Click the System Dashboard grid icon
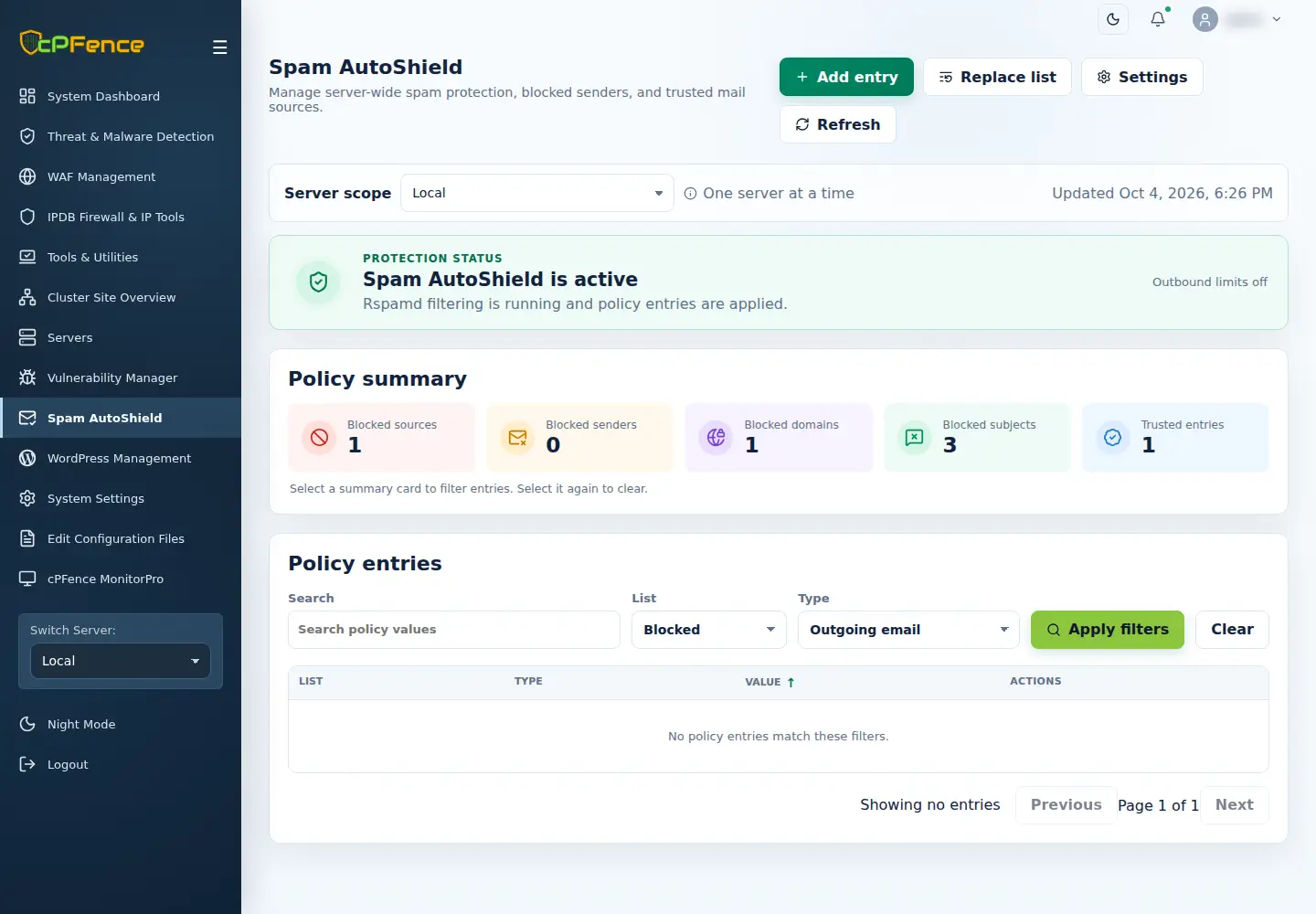 click(x=27, y=96)
